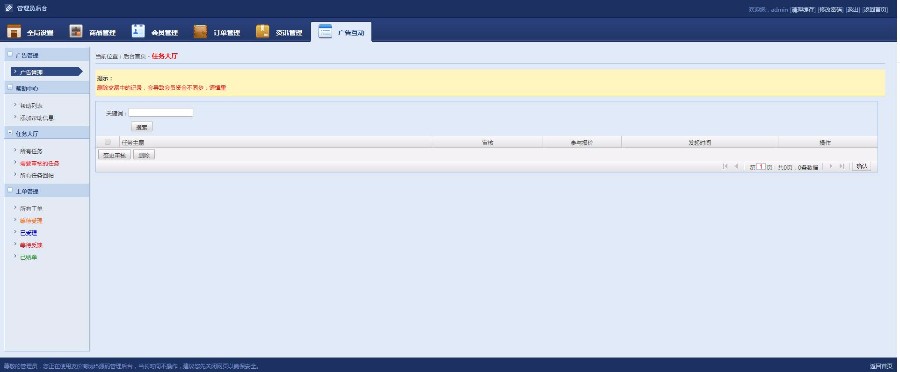Open the red pending-review task link

coord(40,163)
